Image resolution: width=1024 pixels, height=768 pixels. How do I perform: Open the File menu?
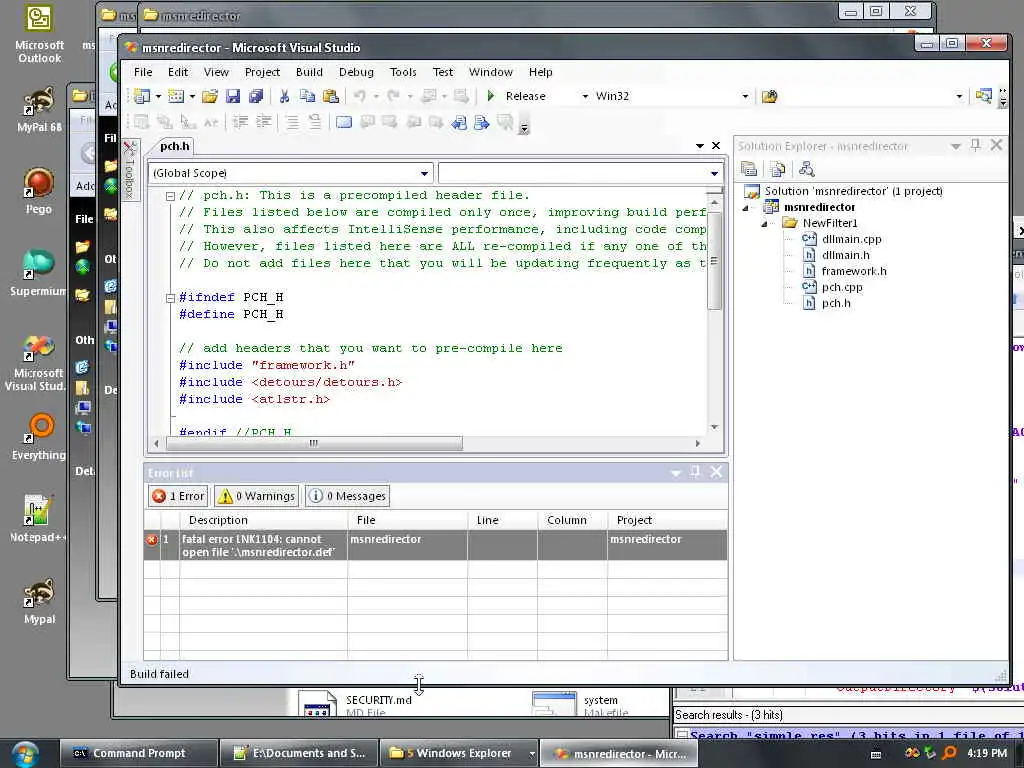tap(143, 72)
